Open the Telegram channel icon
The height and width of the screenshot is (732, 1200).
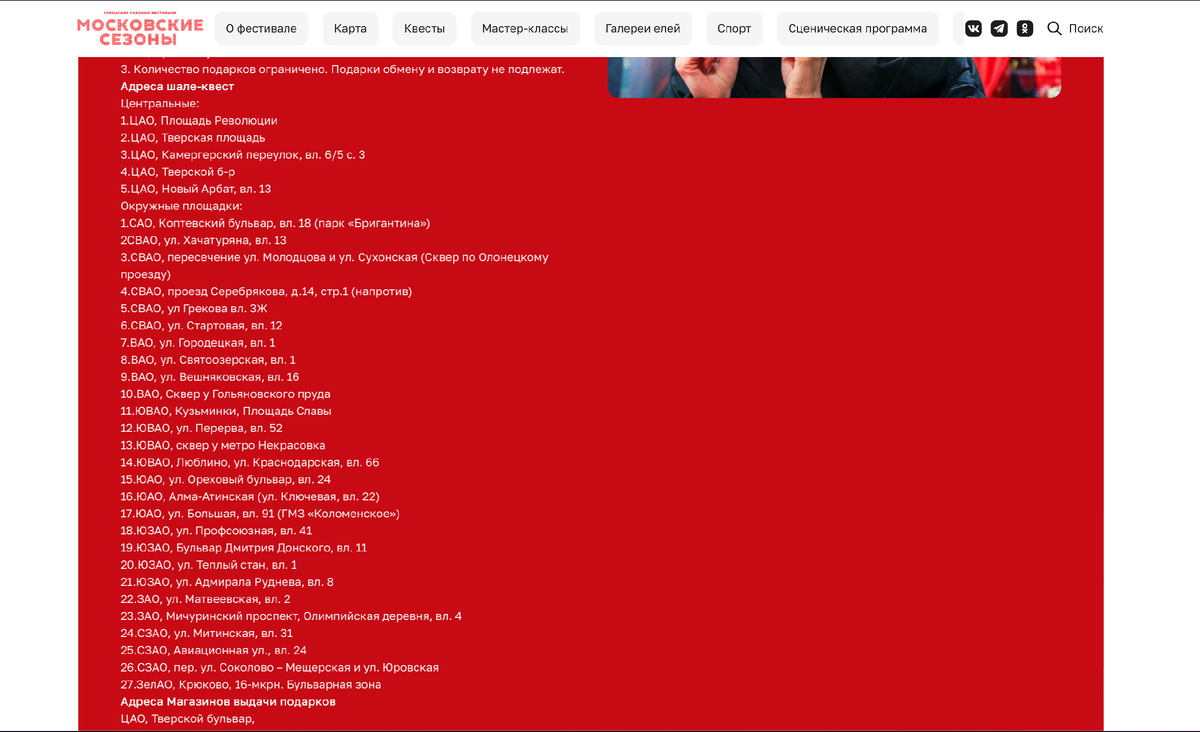[x=999, y=29]
